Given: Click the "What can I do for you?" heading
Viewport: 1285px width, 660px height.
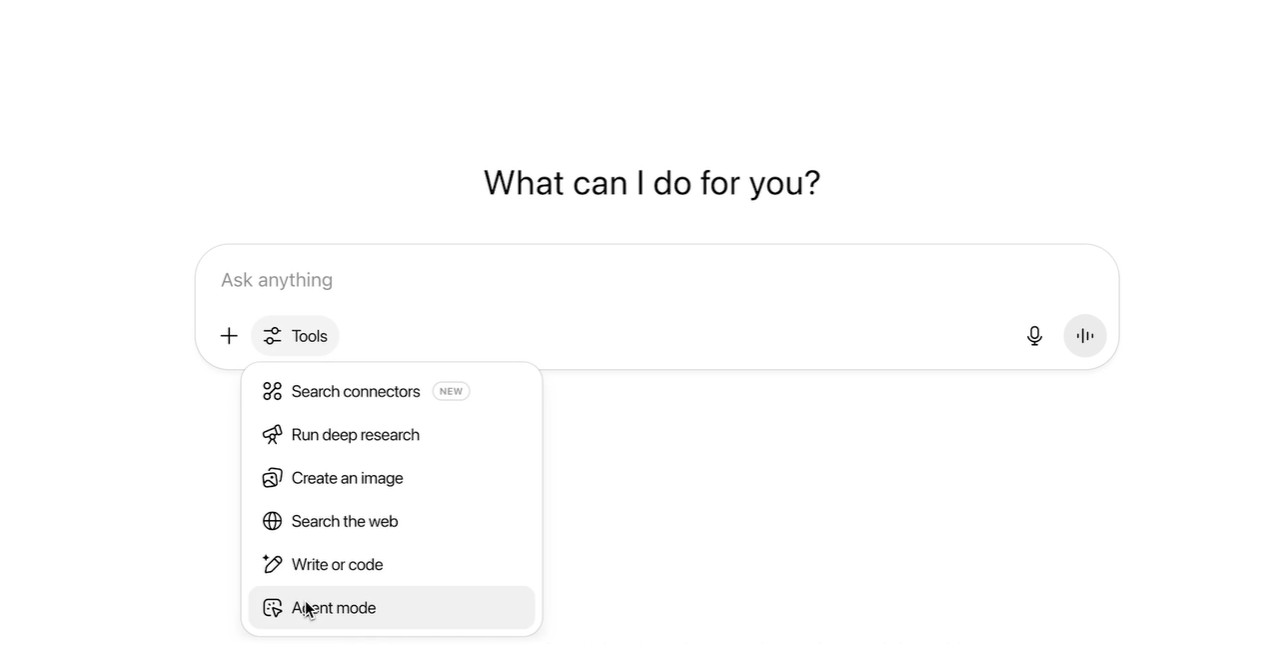Looking at the screenshot, I should pos(652,183).
